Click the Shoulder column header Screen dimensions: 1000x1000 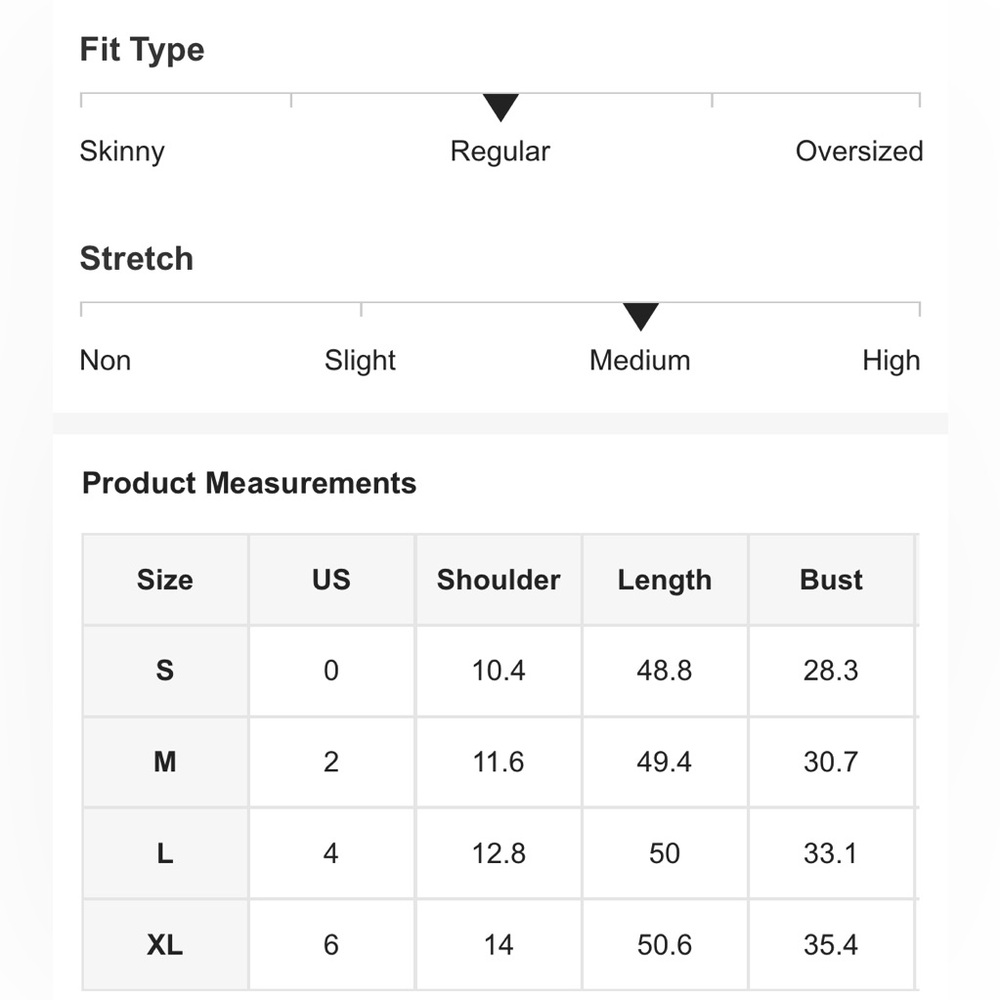click(x=499, y=580)
